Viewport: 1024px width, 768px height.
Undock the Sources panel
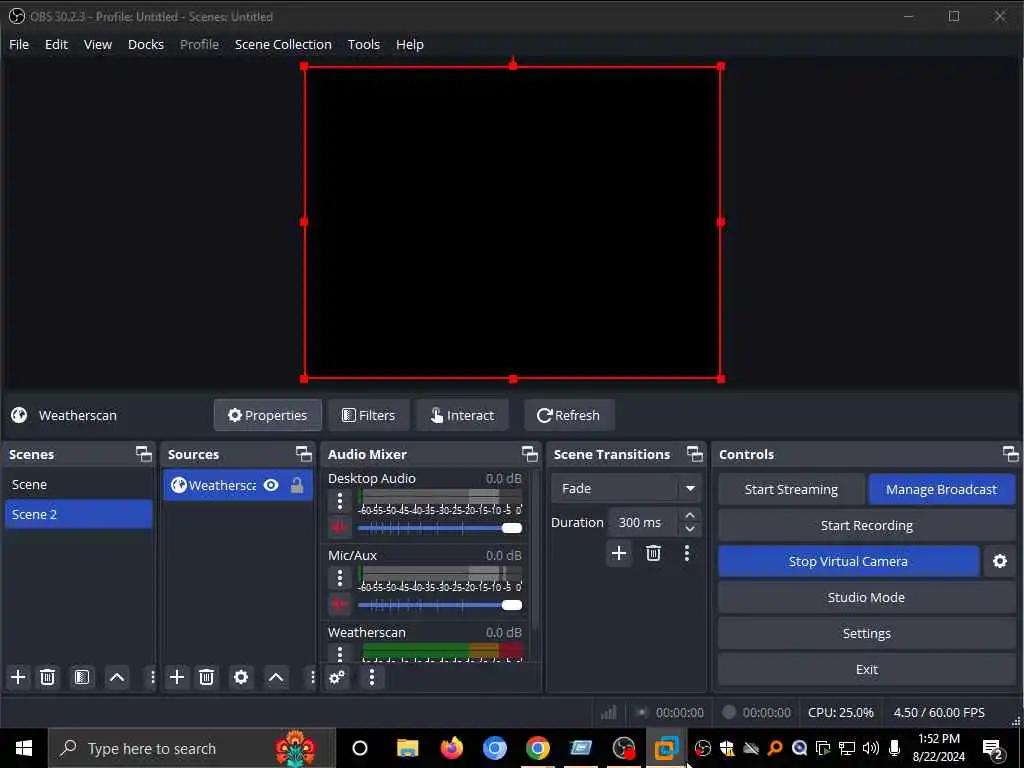click(304, 454)
